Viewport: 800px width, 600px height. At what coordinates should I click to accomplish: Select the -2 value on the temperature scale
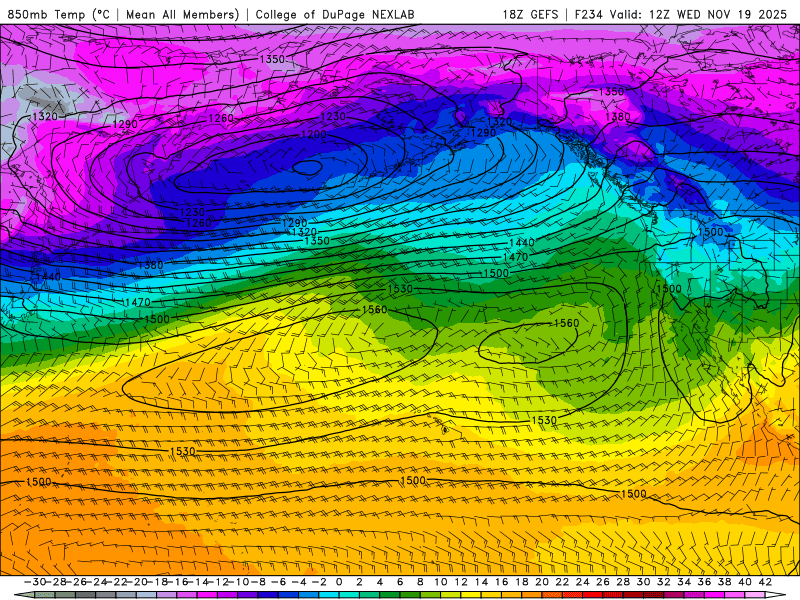[319, 582]
